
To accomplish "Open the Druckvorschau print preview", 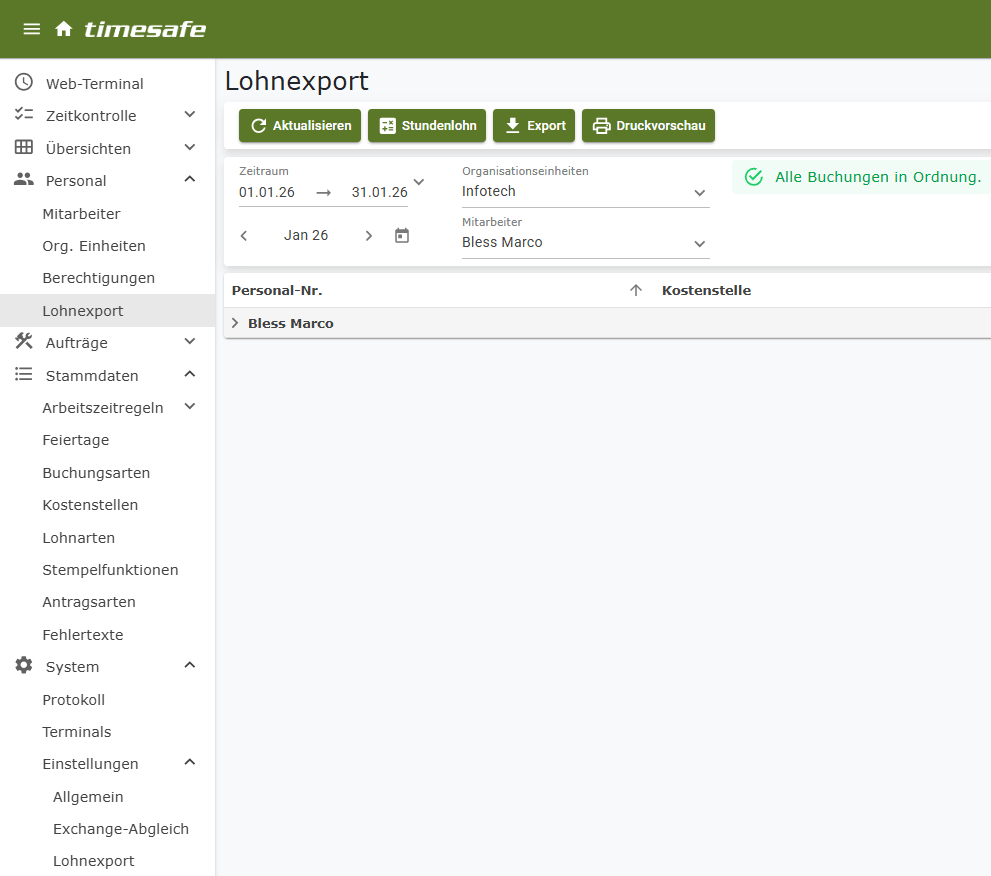I will pos(648,126).
